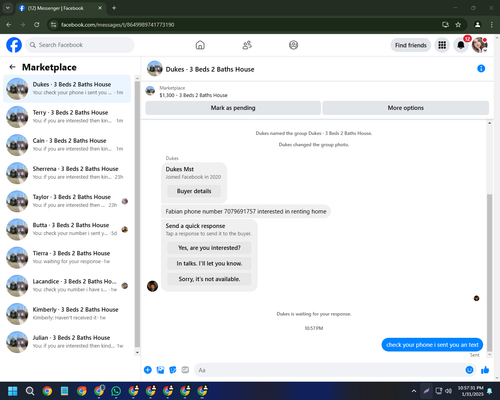This screenshot has height=400, width=500.
Task: Send a thumbs-up like
Action: (485, 370)
